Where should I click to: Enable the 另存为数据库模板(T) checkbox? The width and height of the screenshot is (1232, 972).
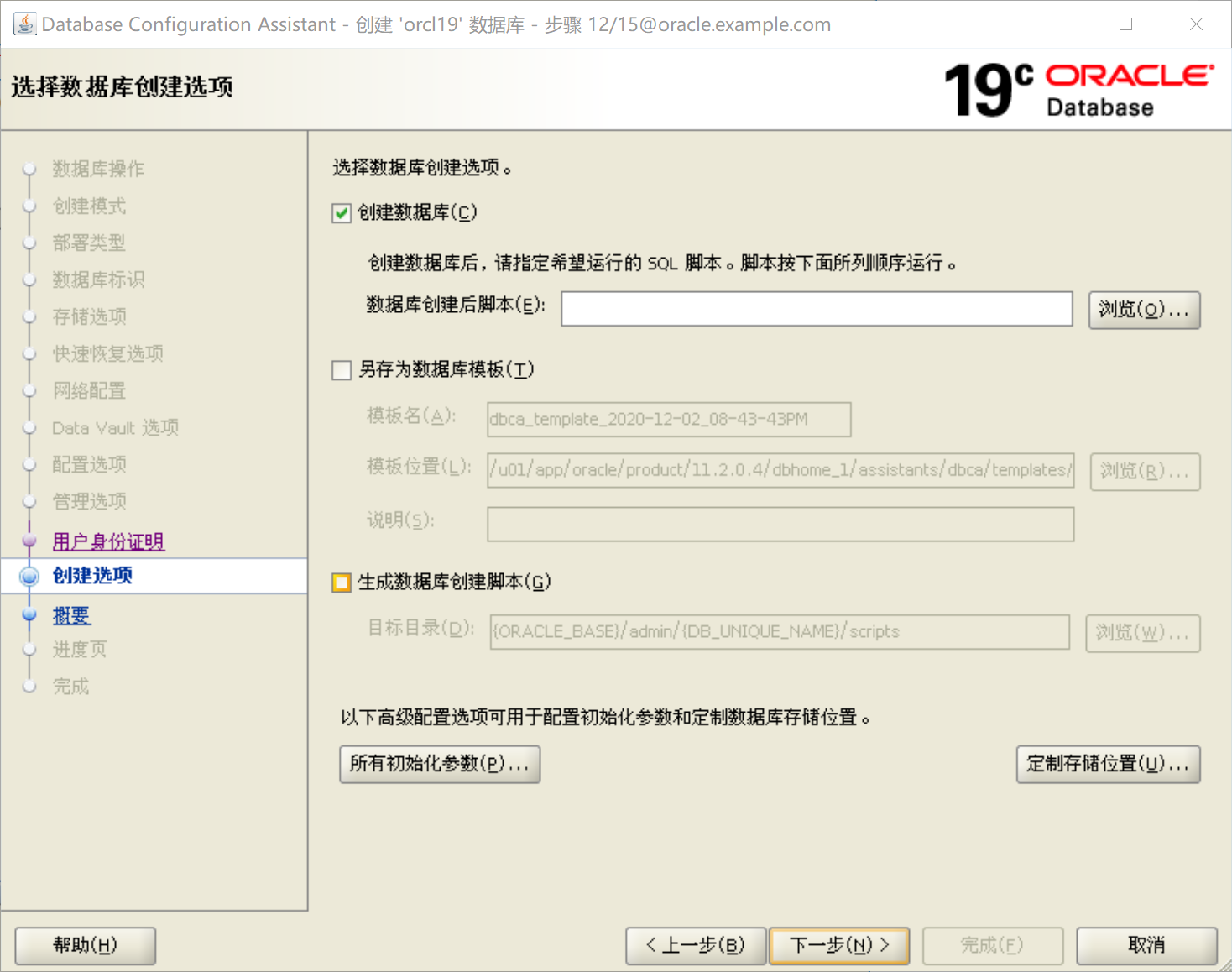pos(342,370)
